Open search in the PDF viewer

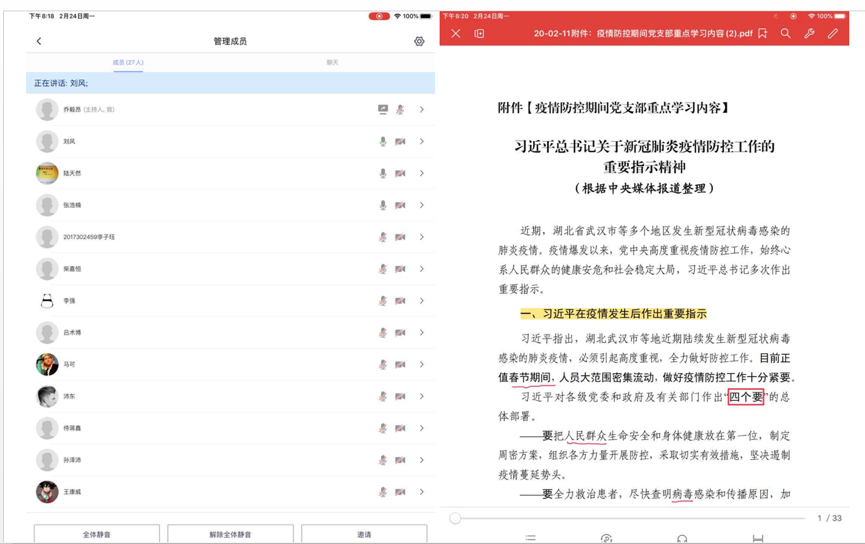[786, 33]
